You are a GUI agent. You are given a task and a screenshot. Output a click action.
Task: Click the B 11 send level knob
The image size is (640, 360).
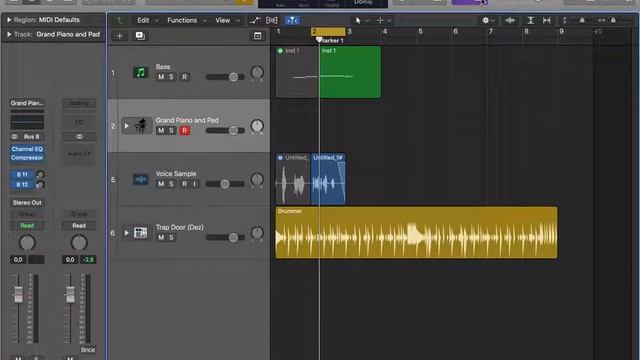click(40, 174)
